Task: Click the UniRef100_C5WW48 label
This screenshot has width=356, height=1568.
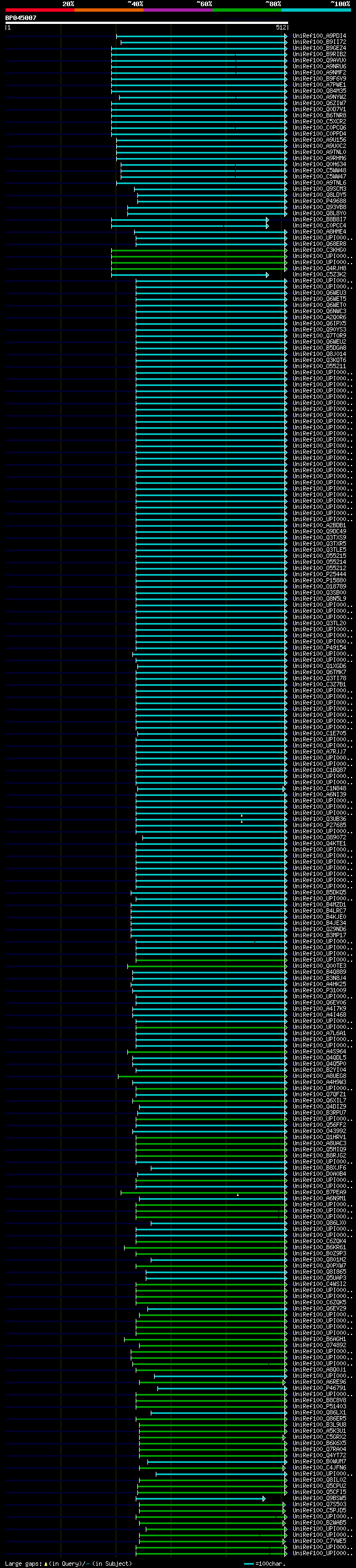Action: (319, 170)
